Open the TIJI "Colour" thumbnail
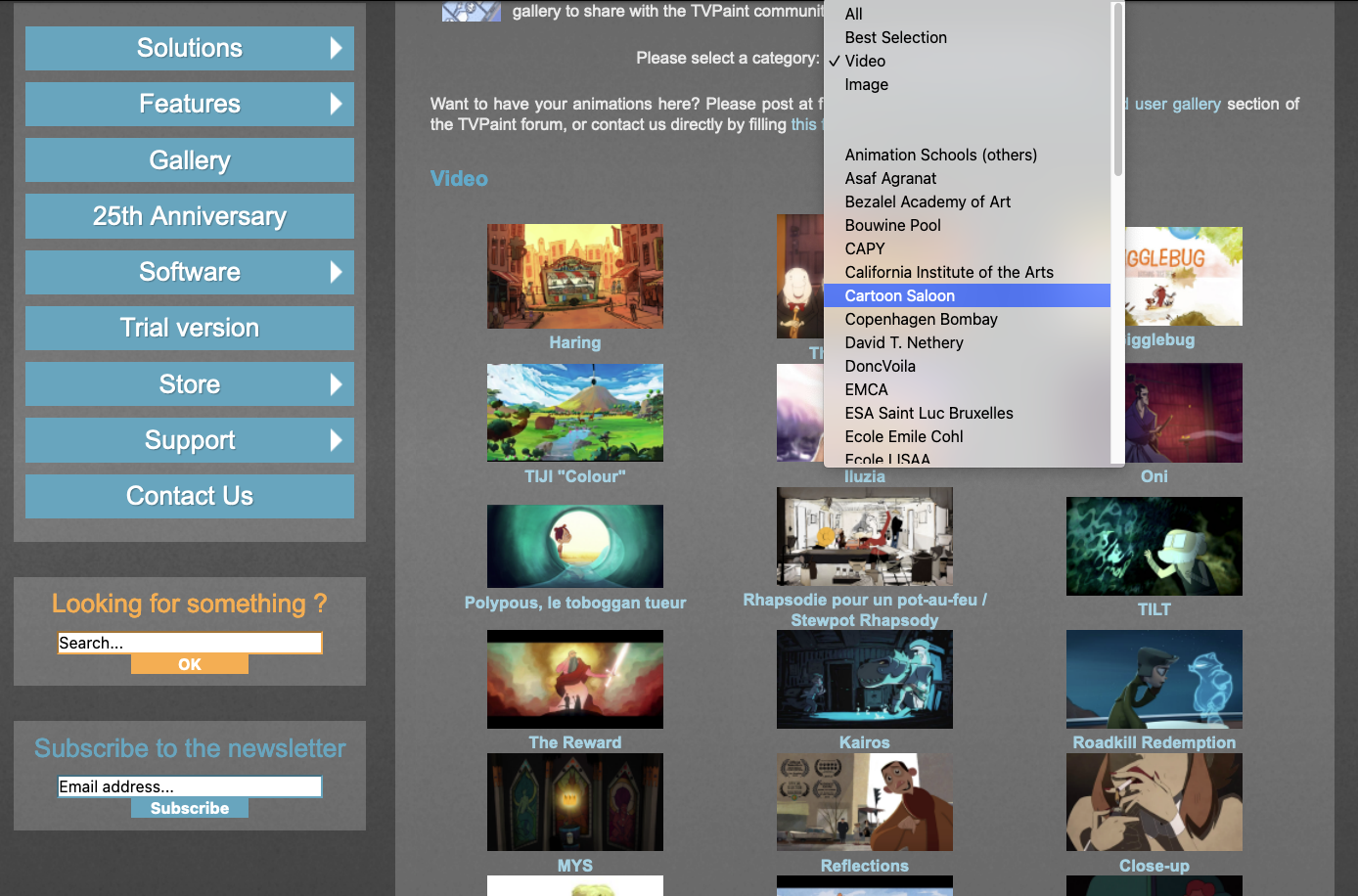The height and width of the screenshot is (896, 1358). point(575,413)
